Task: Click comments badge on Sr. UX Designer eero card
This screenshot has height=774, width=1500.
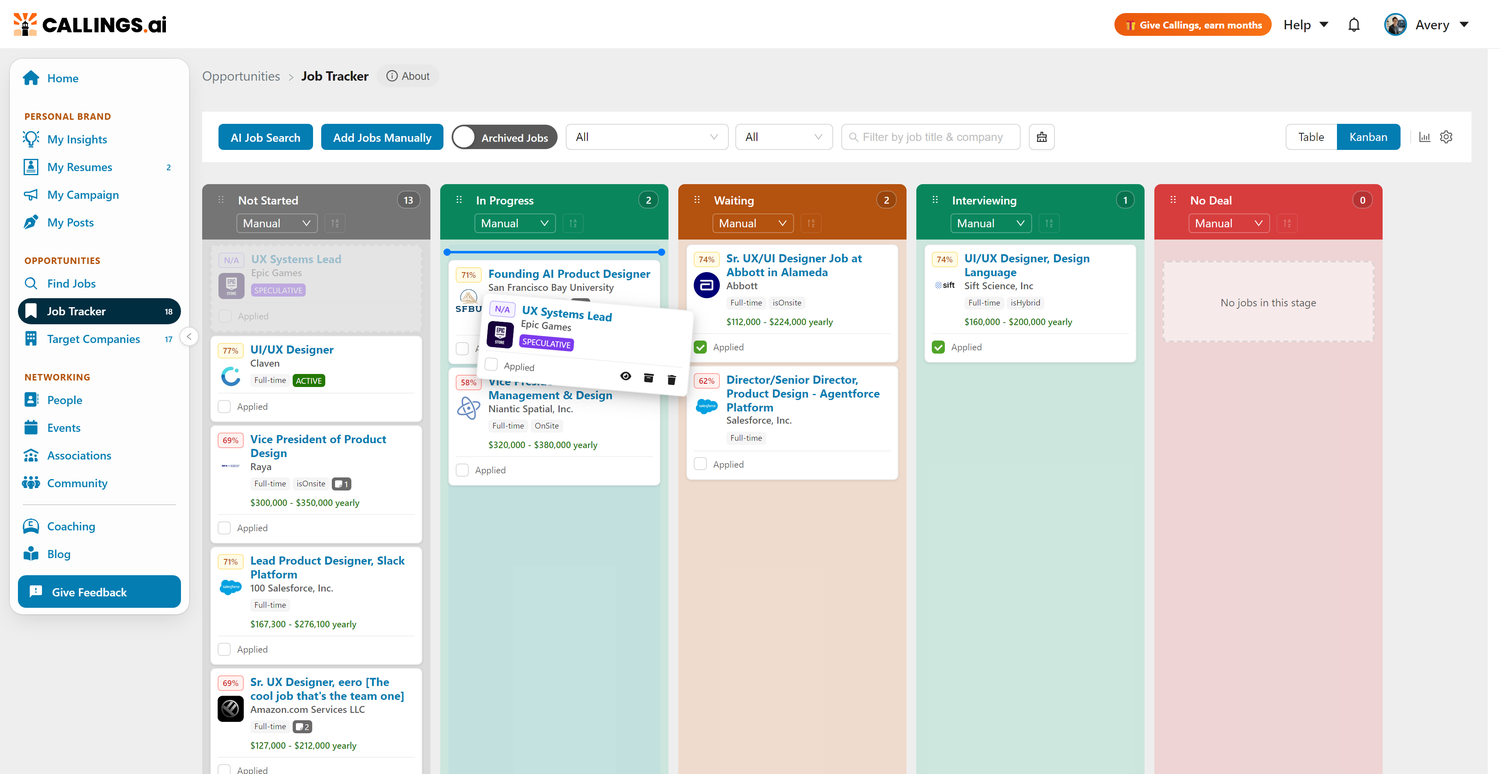Action: (x=302, y=727)
